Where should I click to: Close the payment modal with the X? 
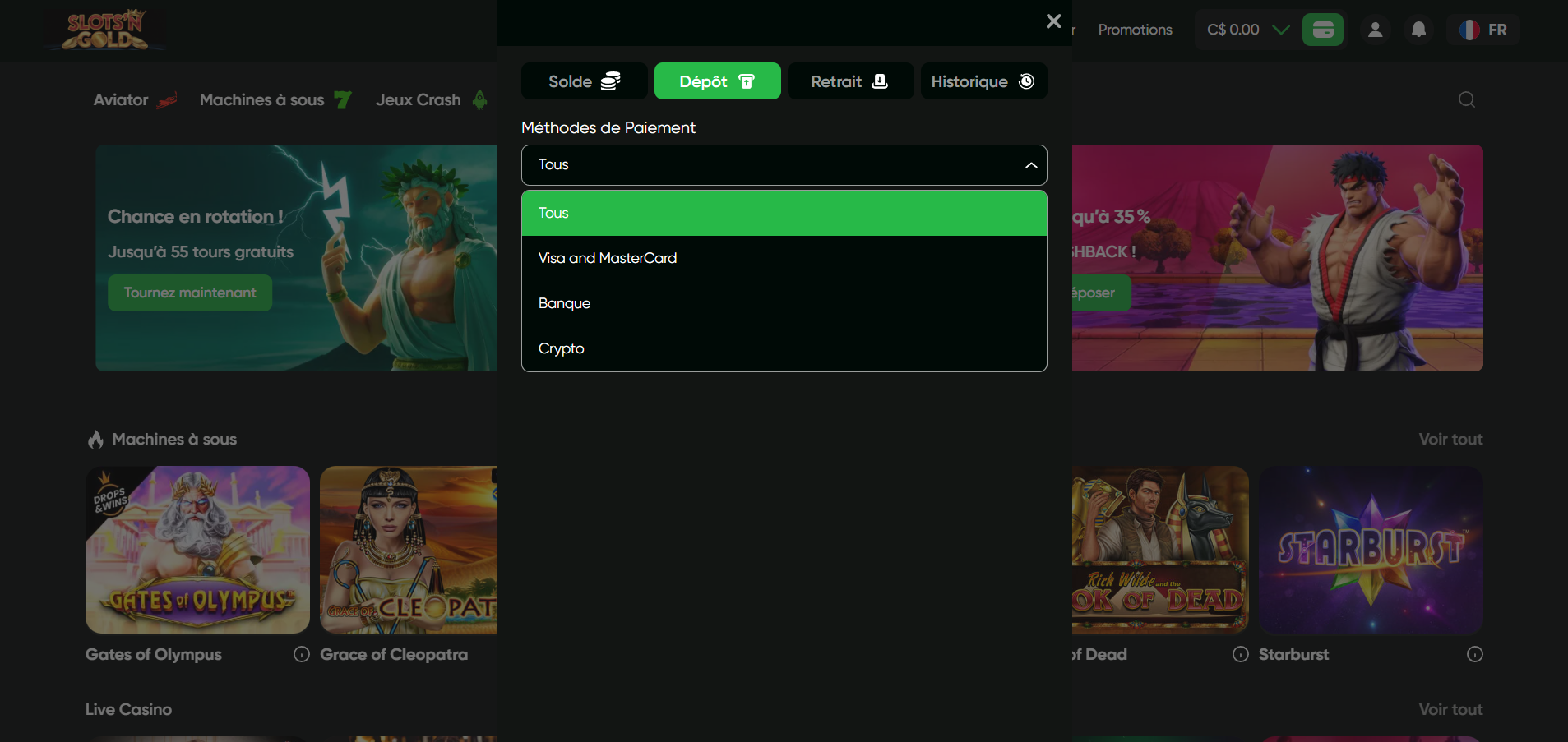pos(1053,21)
